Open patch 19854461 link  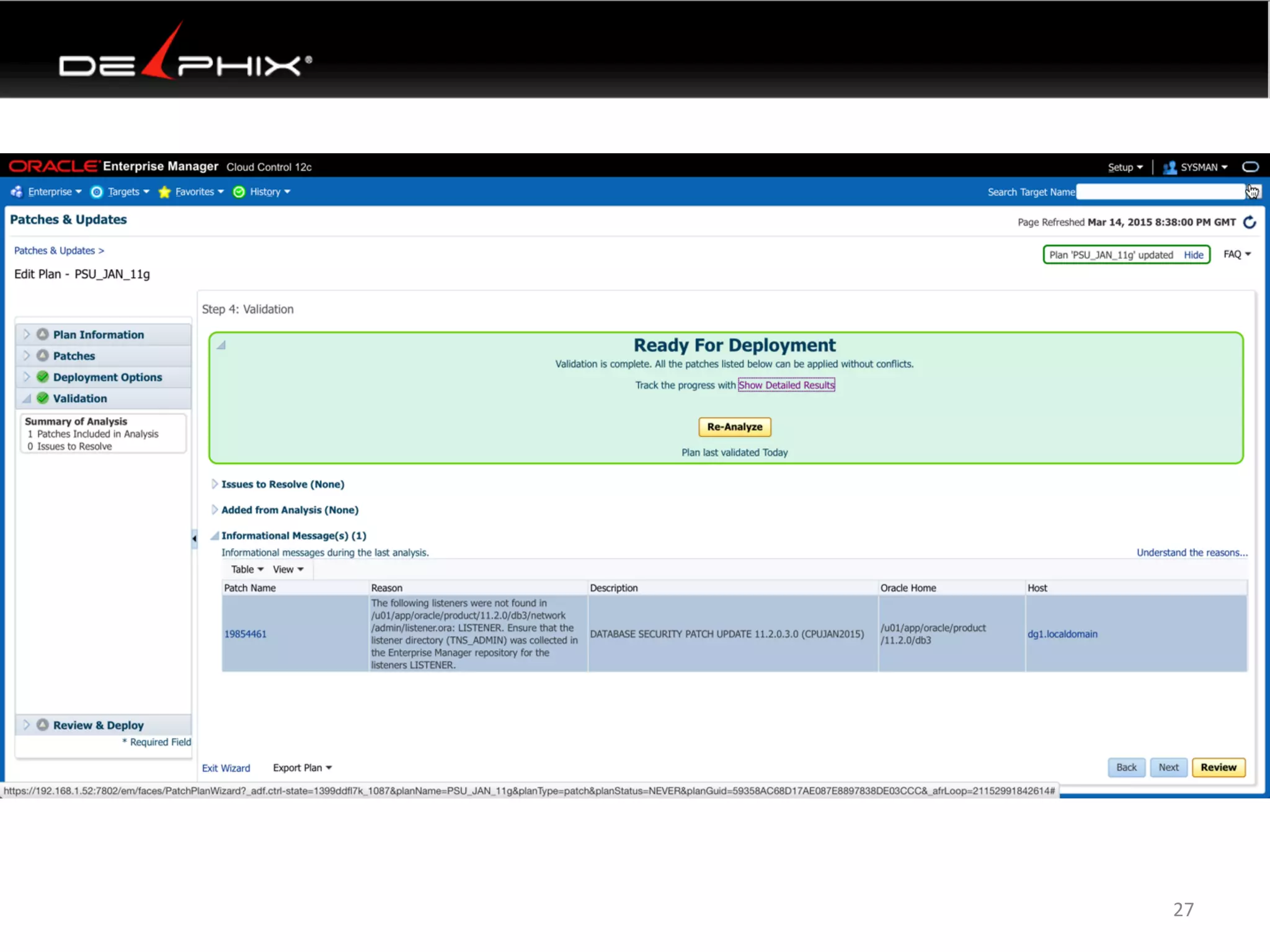245,633
